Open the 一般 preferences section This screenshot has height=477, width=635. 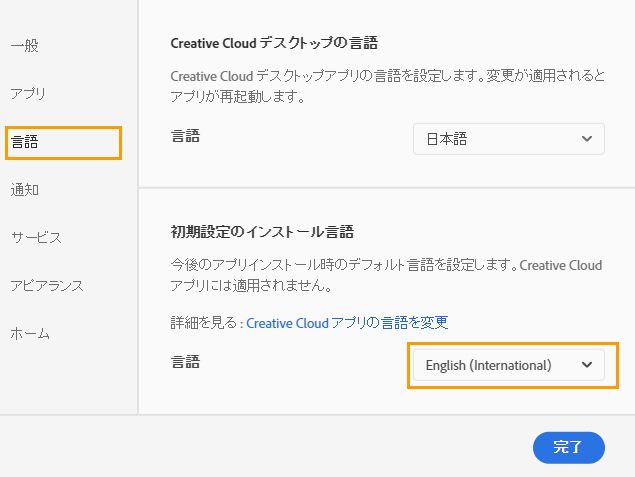coord(25,45)
